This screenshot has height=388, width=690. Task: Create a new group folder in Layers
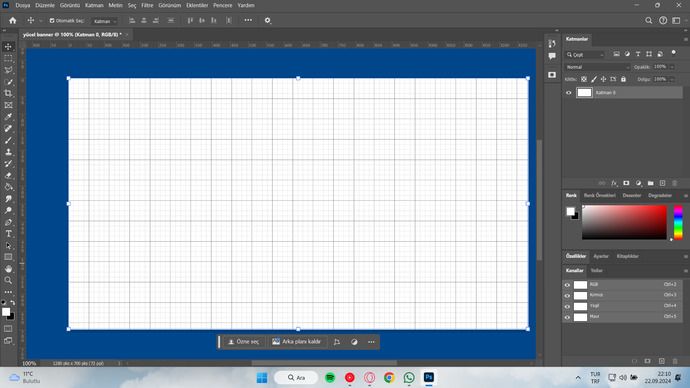pos(650,183)
